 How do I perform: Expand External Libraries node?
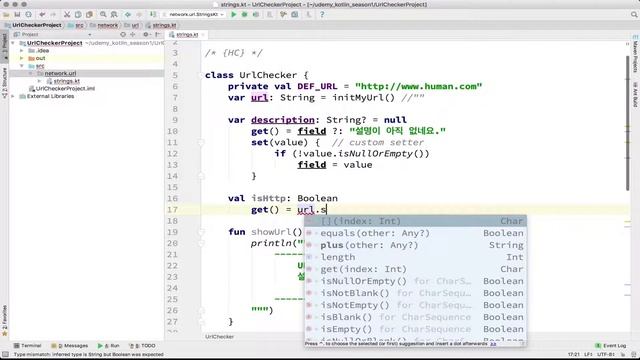pos(13,96)
